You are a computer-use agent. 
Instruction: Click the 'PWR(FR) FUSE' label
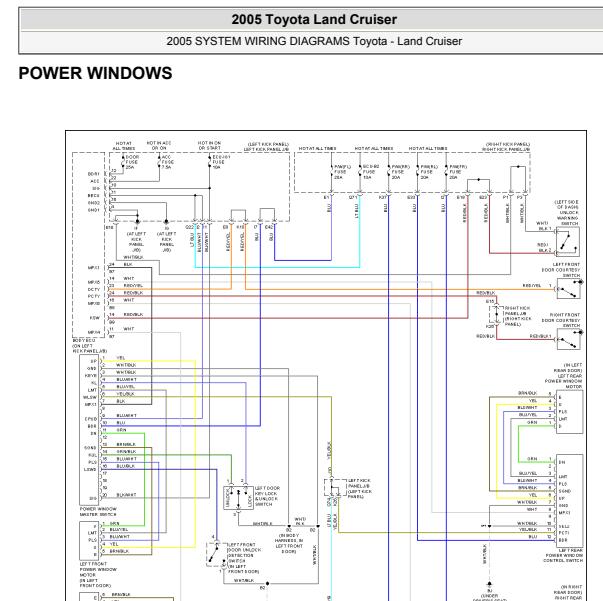point(458,169)
